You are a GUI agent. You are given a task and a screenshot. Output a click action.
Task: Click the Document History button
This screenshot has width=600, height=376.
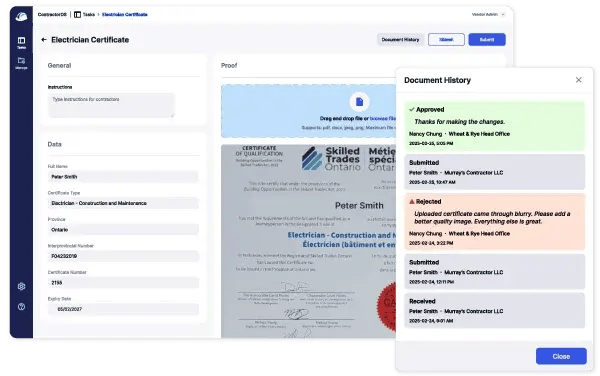coord(400,39)
